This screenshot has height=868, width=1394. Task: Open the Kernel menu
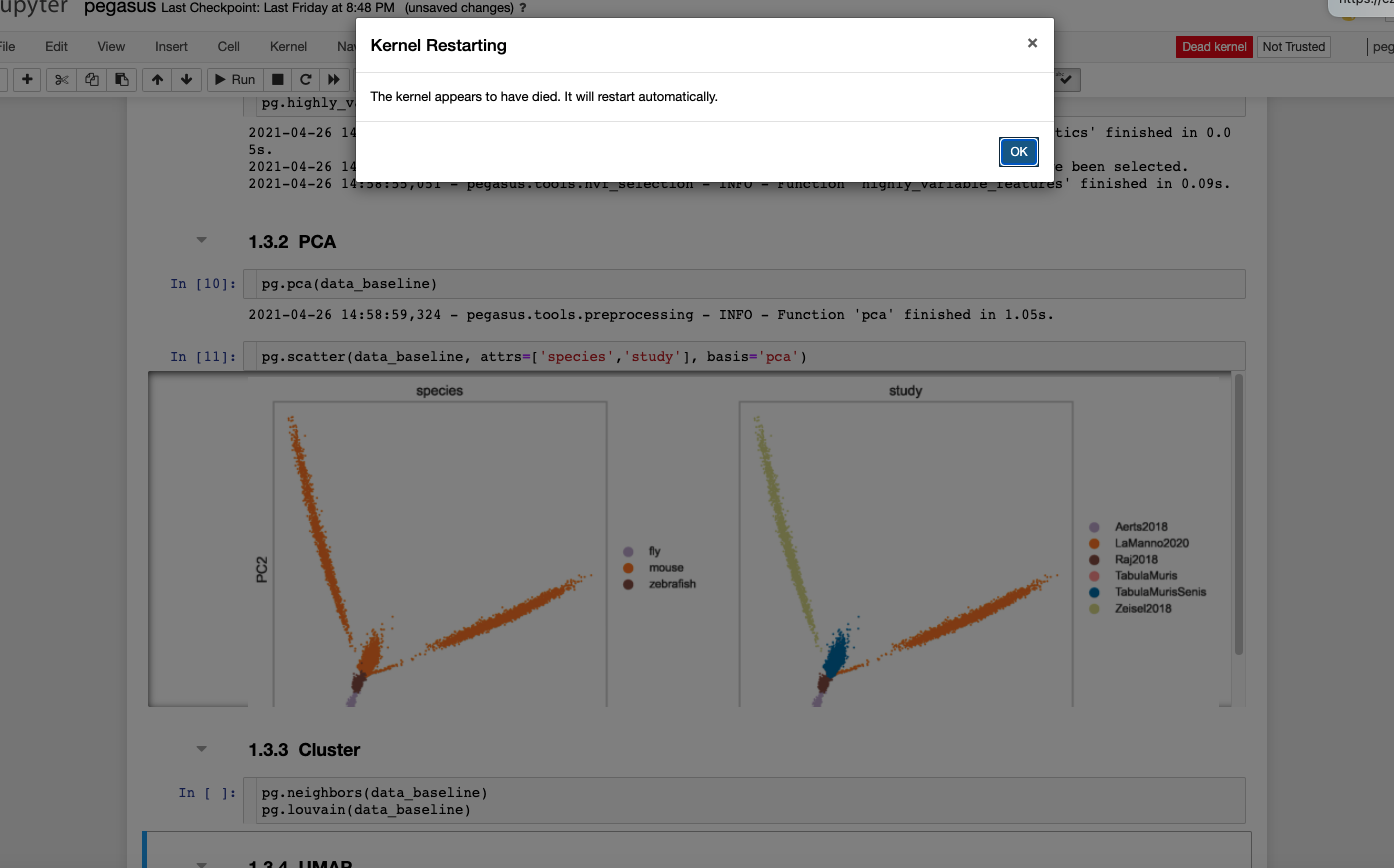pyautogui.click(x=288, y=46)
